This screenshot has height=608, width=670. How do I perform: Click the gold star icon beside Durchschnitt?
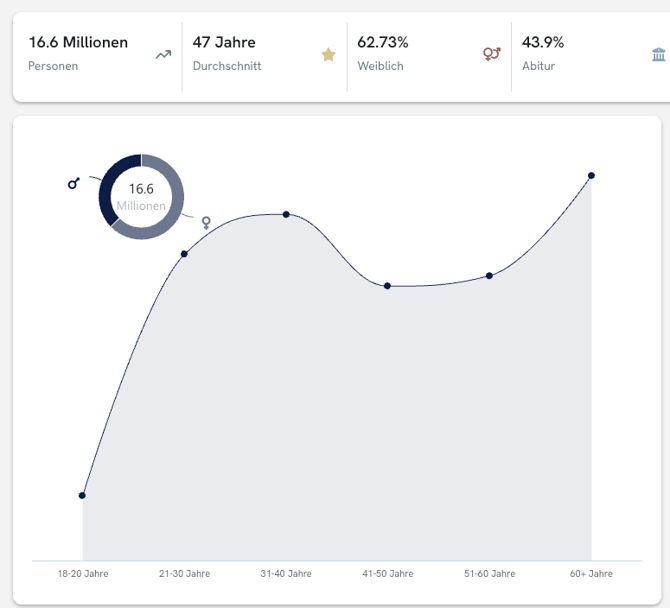pos(328,55)
